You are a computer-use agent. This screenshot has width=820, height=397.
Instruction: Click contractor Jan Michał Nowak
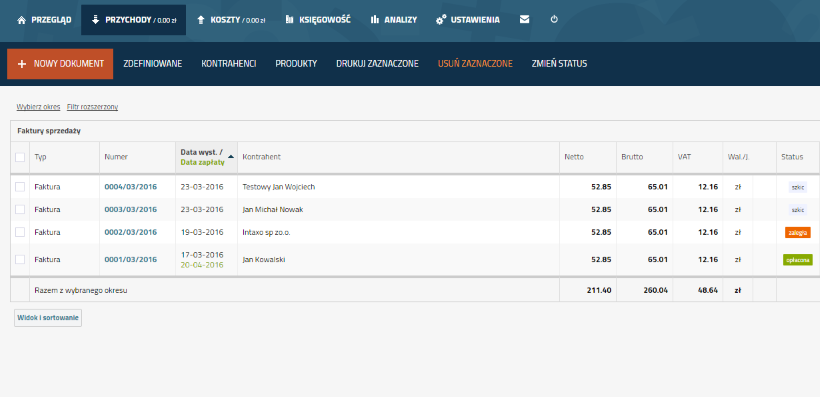click(272, 209)
